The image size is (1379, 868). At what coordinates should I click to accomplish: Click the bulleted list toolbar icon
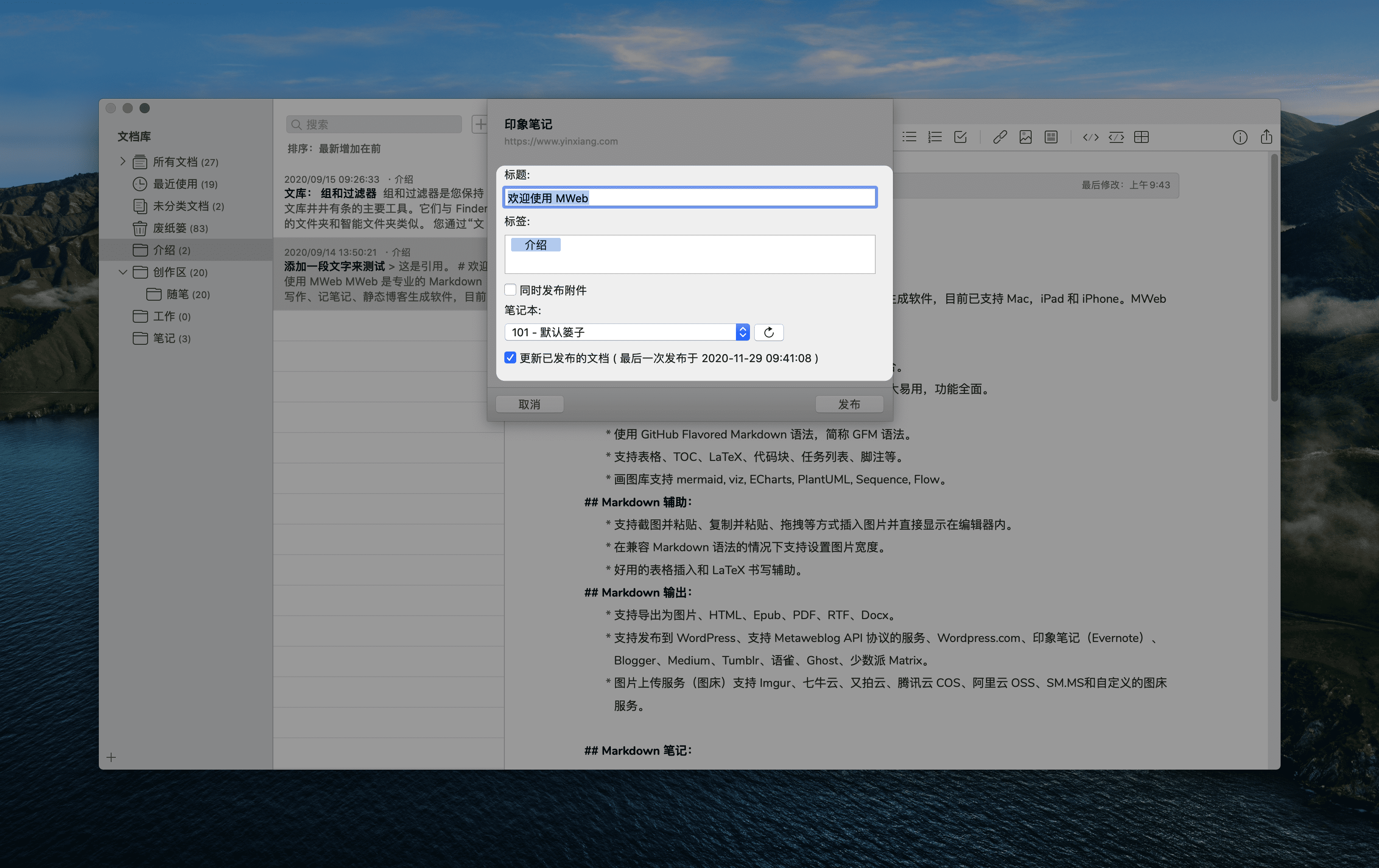click(x=909, y=137)
